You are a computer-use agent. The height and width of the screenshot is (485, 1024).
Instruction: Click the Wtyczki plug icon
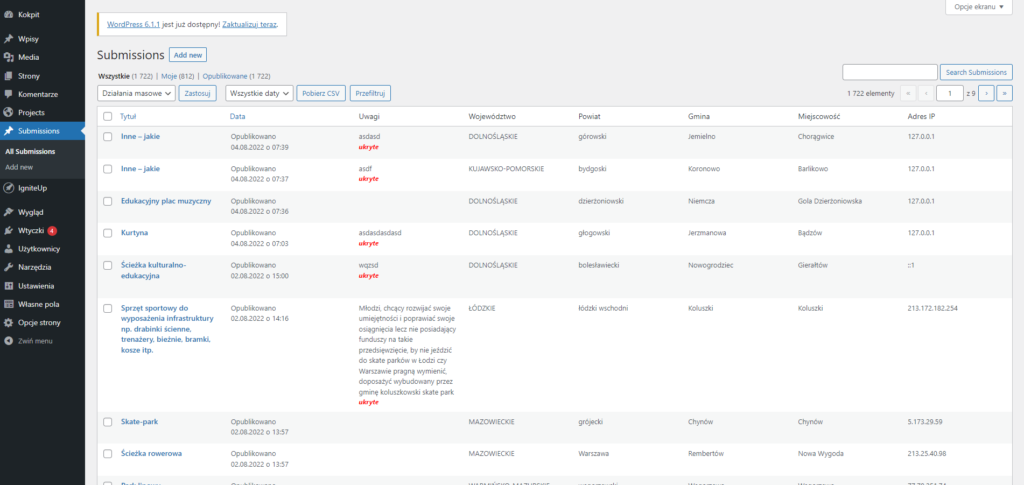pos(8,230)
